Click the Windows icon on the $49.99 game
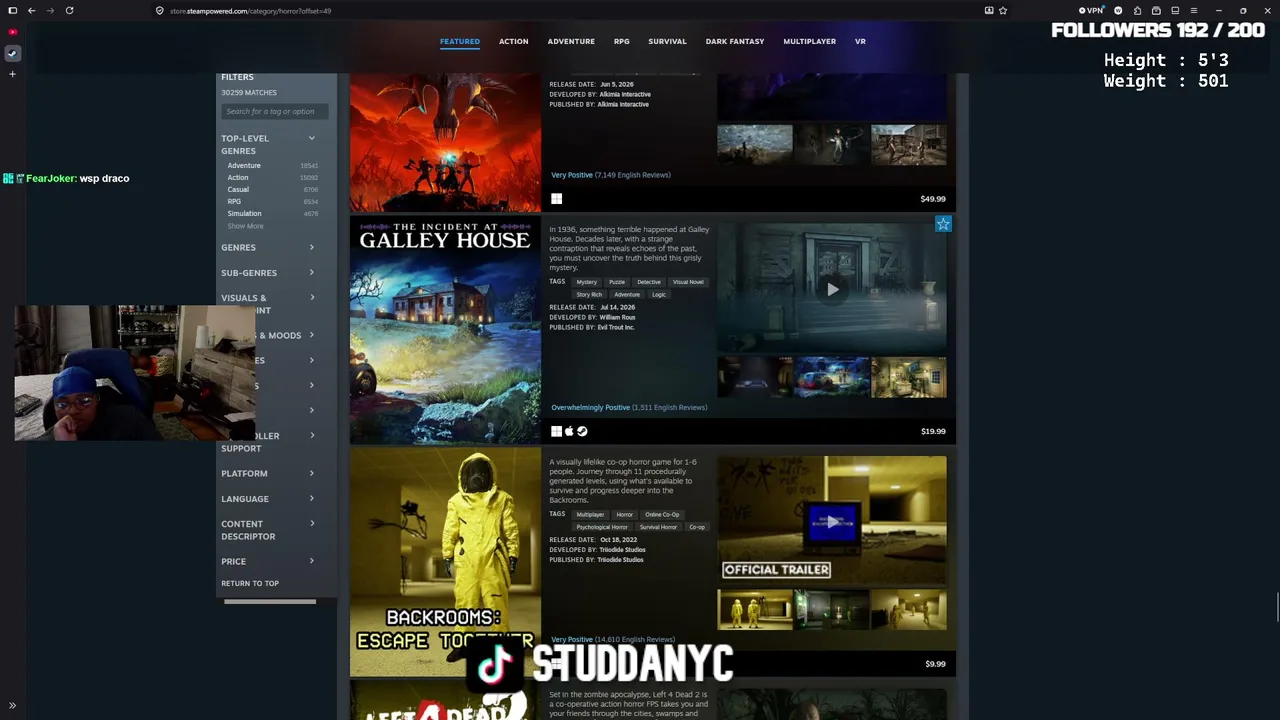 point(556,199)
